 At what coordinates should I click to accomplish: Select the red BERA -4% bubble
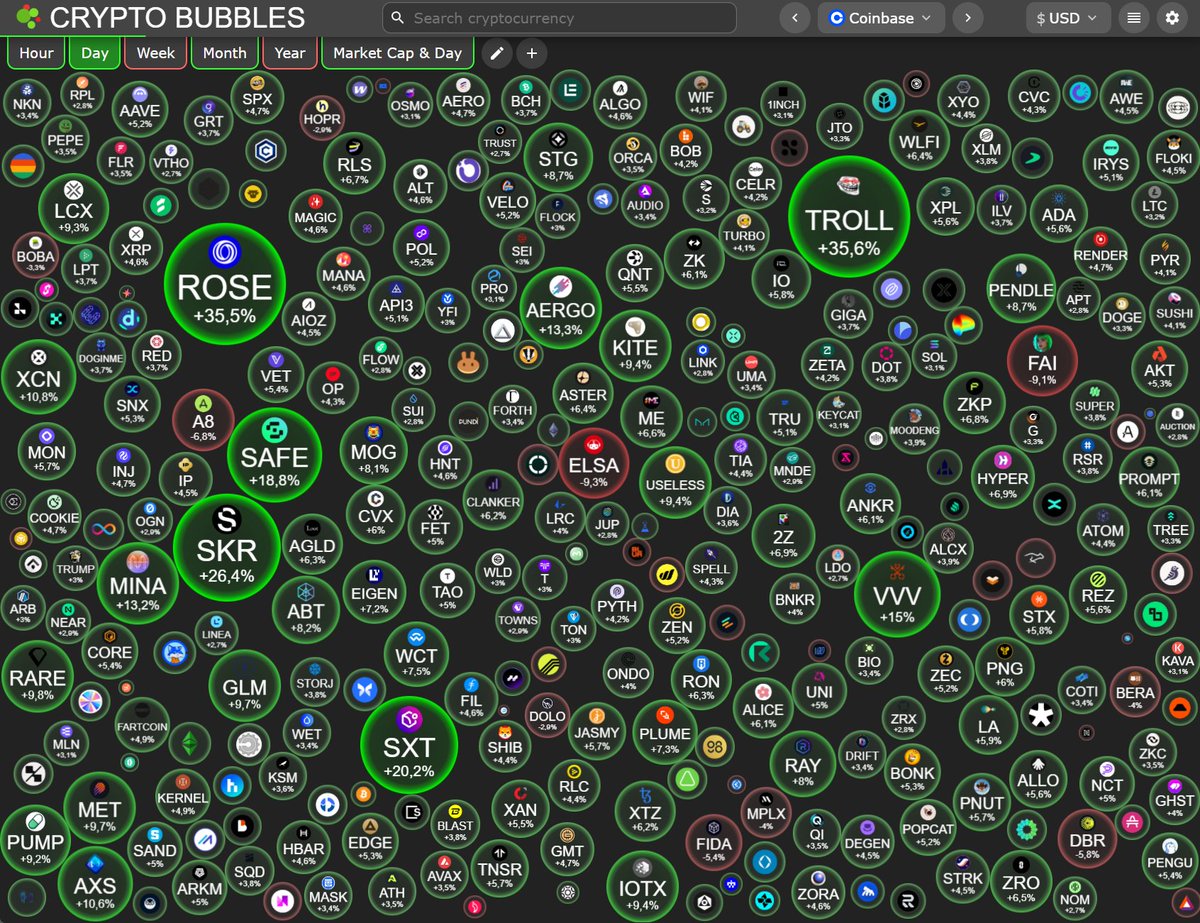pyautogui.click(x=1135, y=690)
